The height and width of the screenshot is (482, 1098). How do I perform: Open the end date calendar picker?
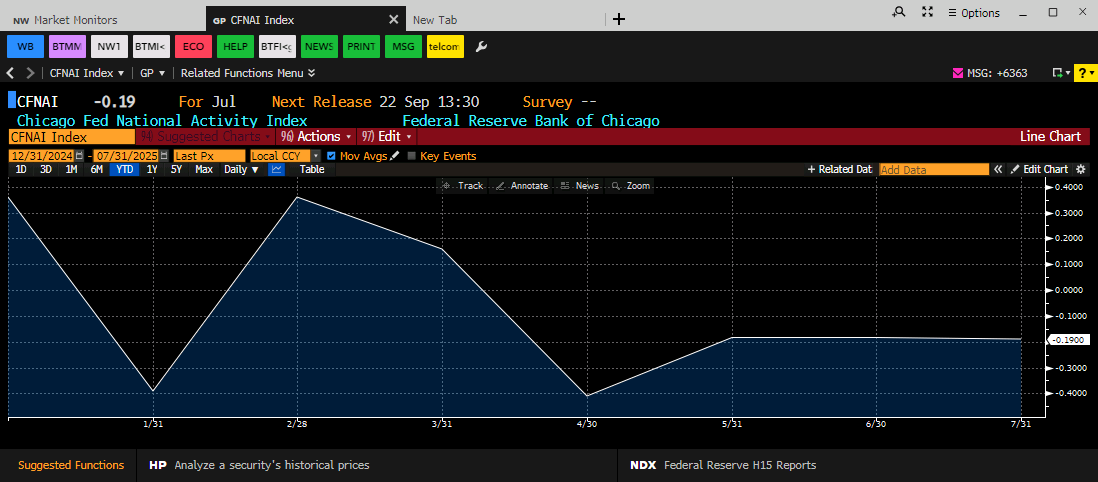pyautogui.click(x=164, y=156)
